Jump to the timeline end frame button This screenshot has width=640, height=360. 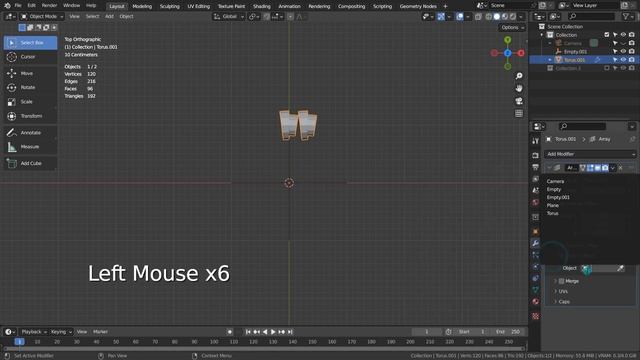point(290,332)
